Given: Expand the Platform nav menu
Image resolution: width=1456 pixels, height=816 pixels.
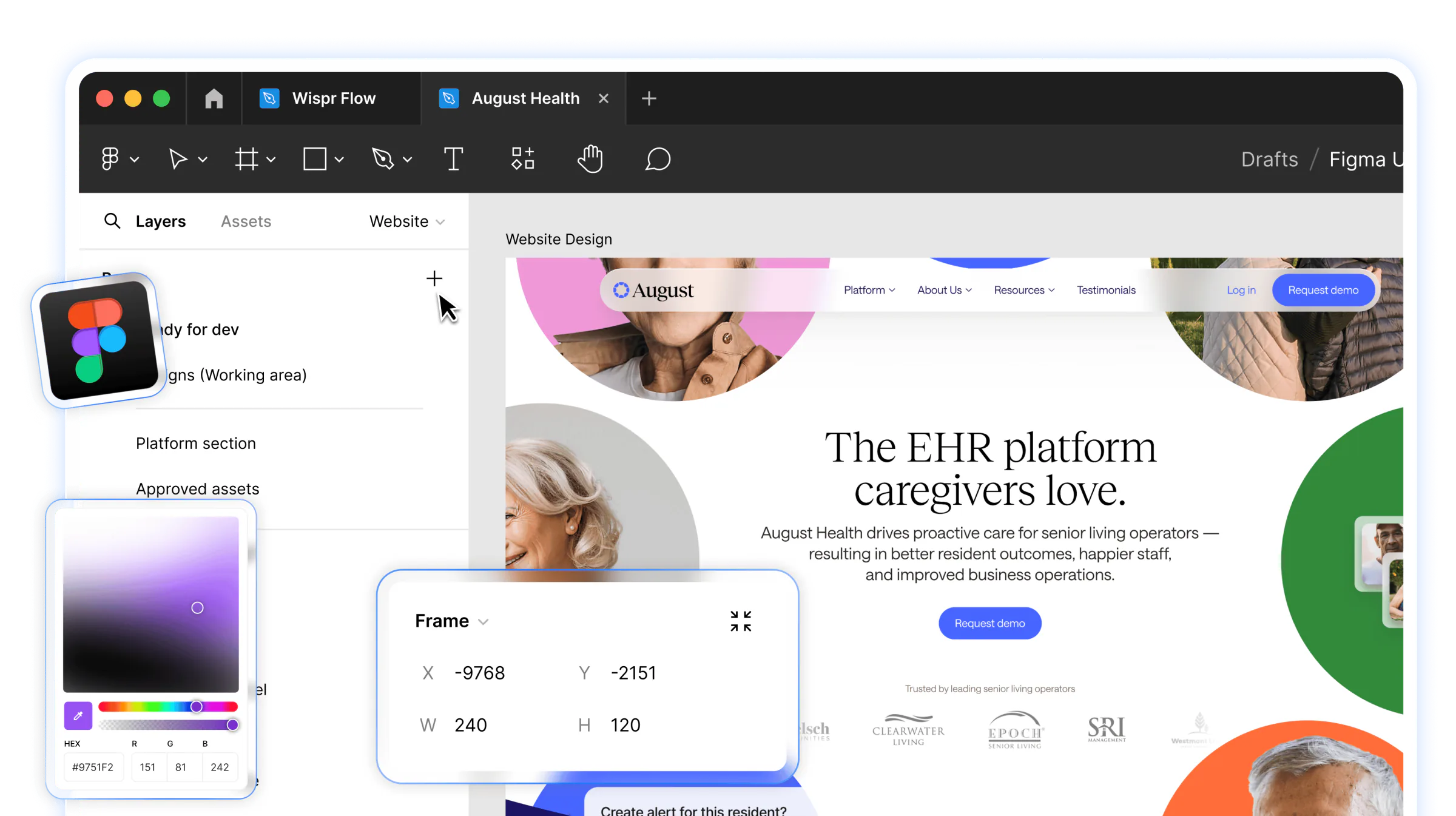Looking at the screenshot, I should click(869, 290).
